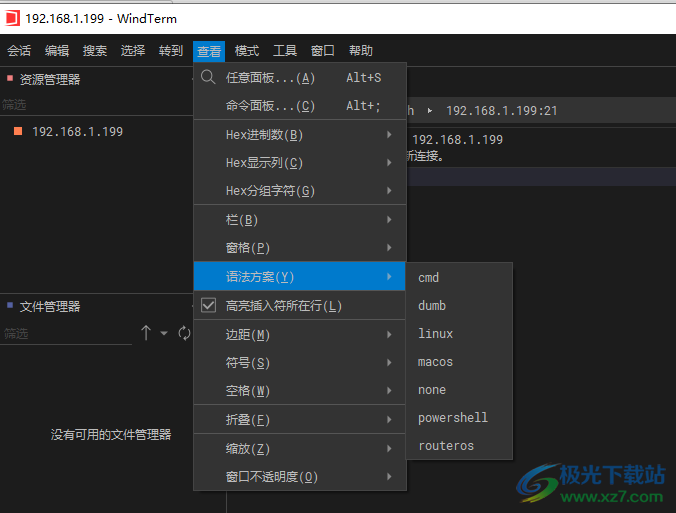Select linux syntax scheme
This screenshot has width=676, height=513.
459,334
